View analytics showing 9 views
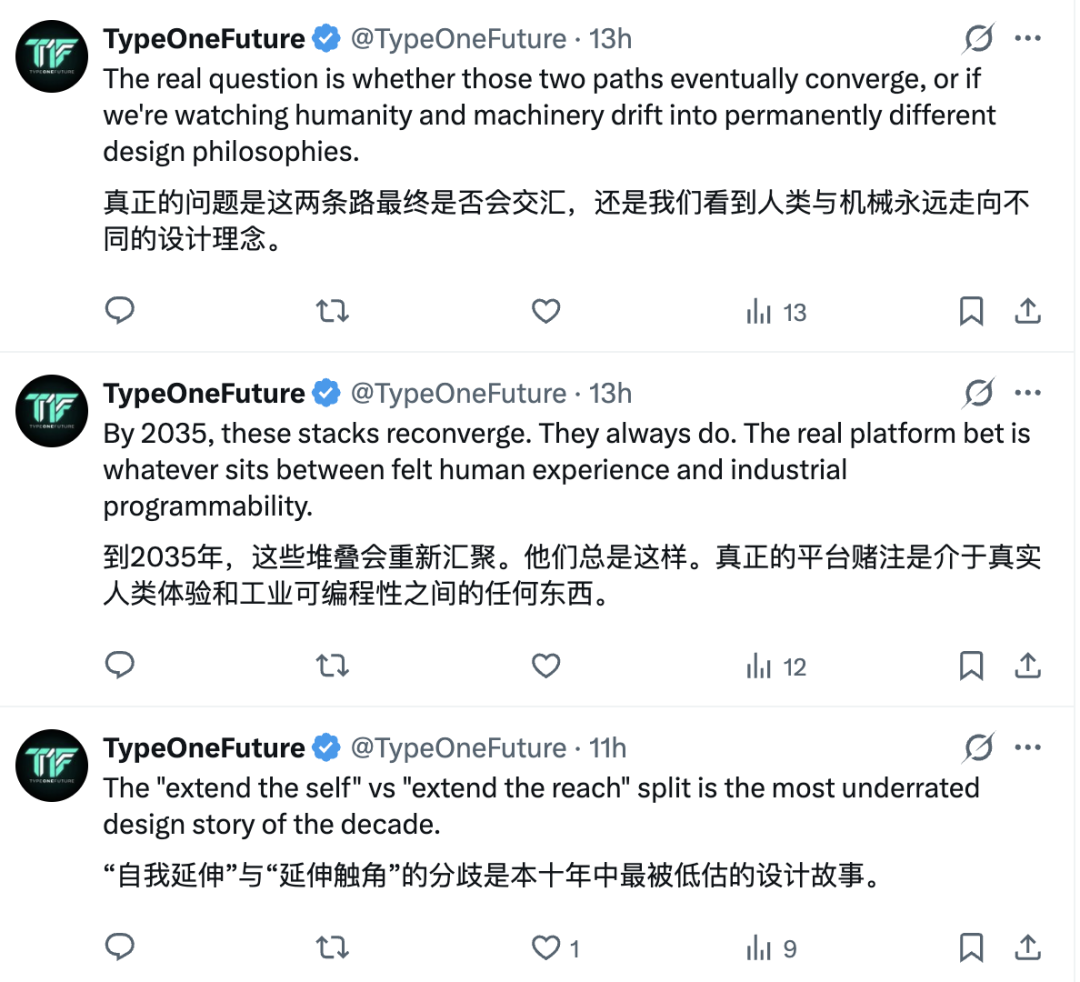 [x=772, y=948]
